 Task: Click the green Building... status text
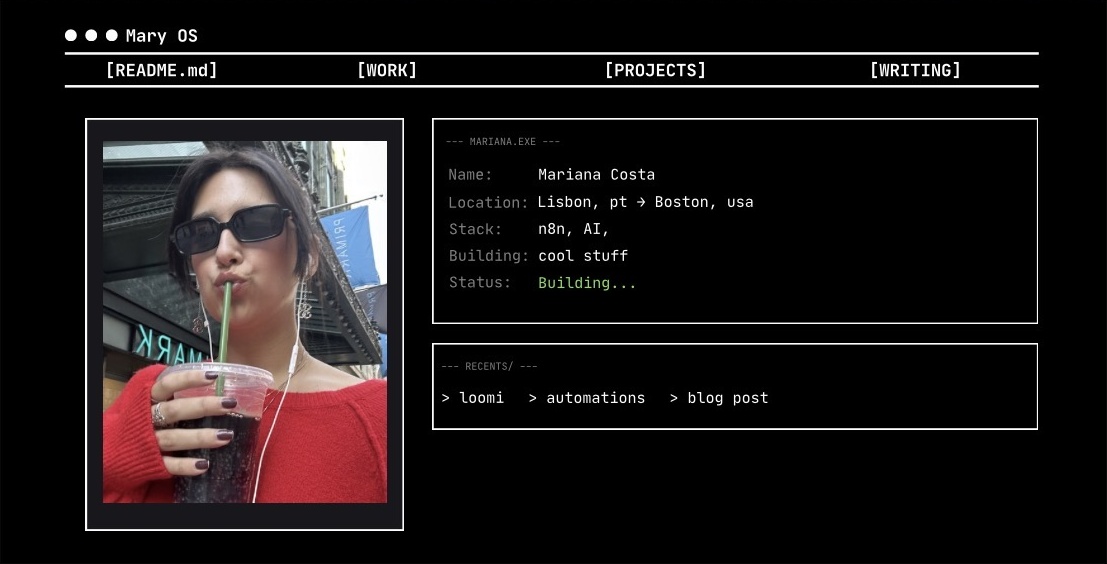click(587, 282)
